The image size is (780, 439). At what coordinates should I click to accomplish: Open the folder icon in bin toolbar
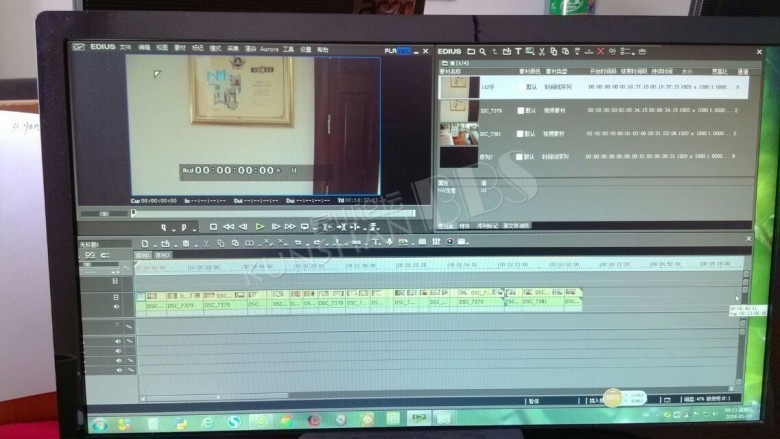coord(470,51)
